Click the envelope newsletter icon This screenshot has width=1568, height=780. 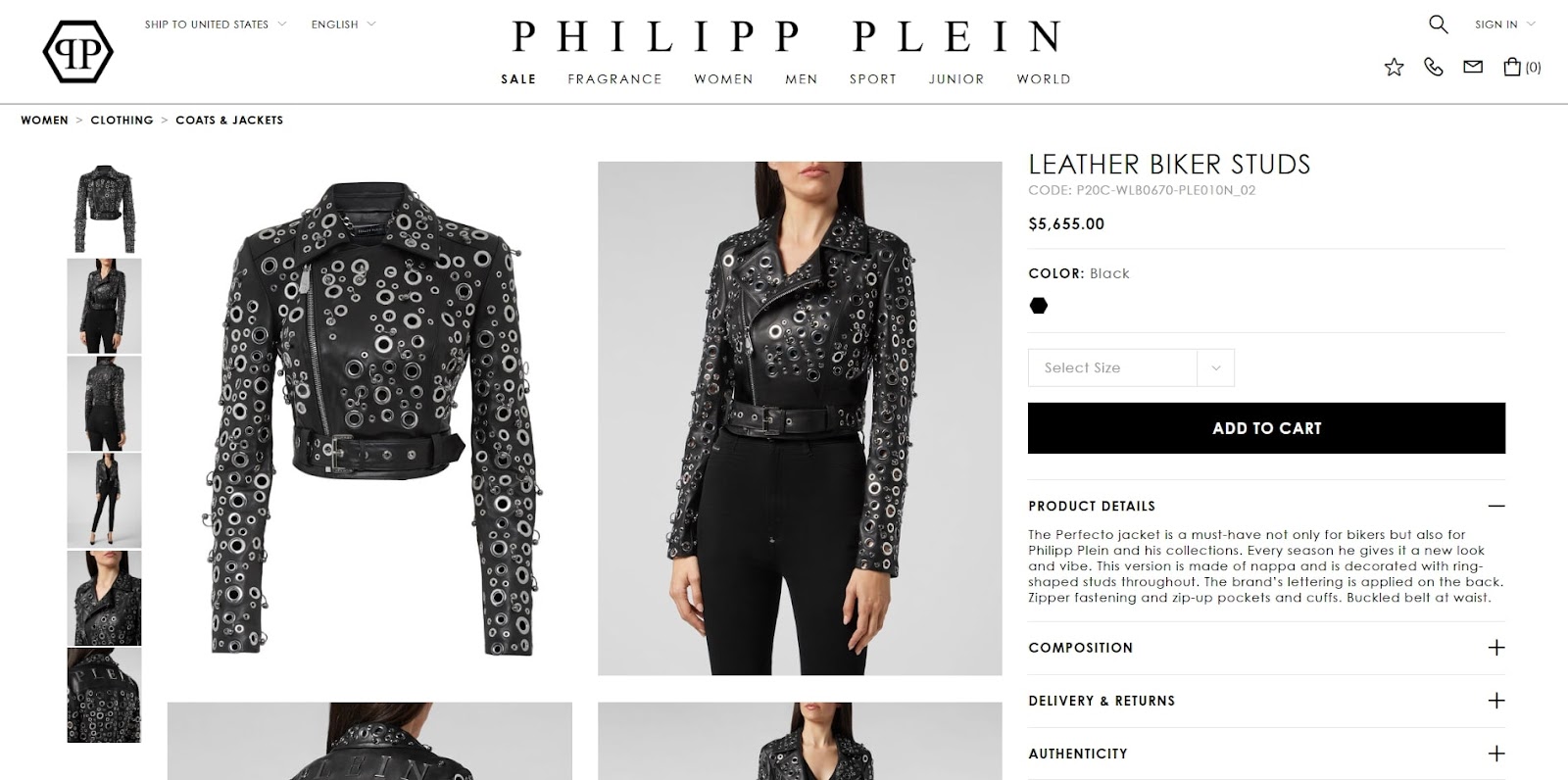[1473, 67]
